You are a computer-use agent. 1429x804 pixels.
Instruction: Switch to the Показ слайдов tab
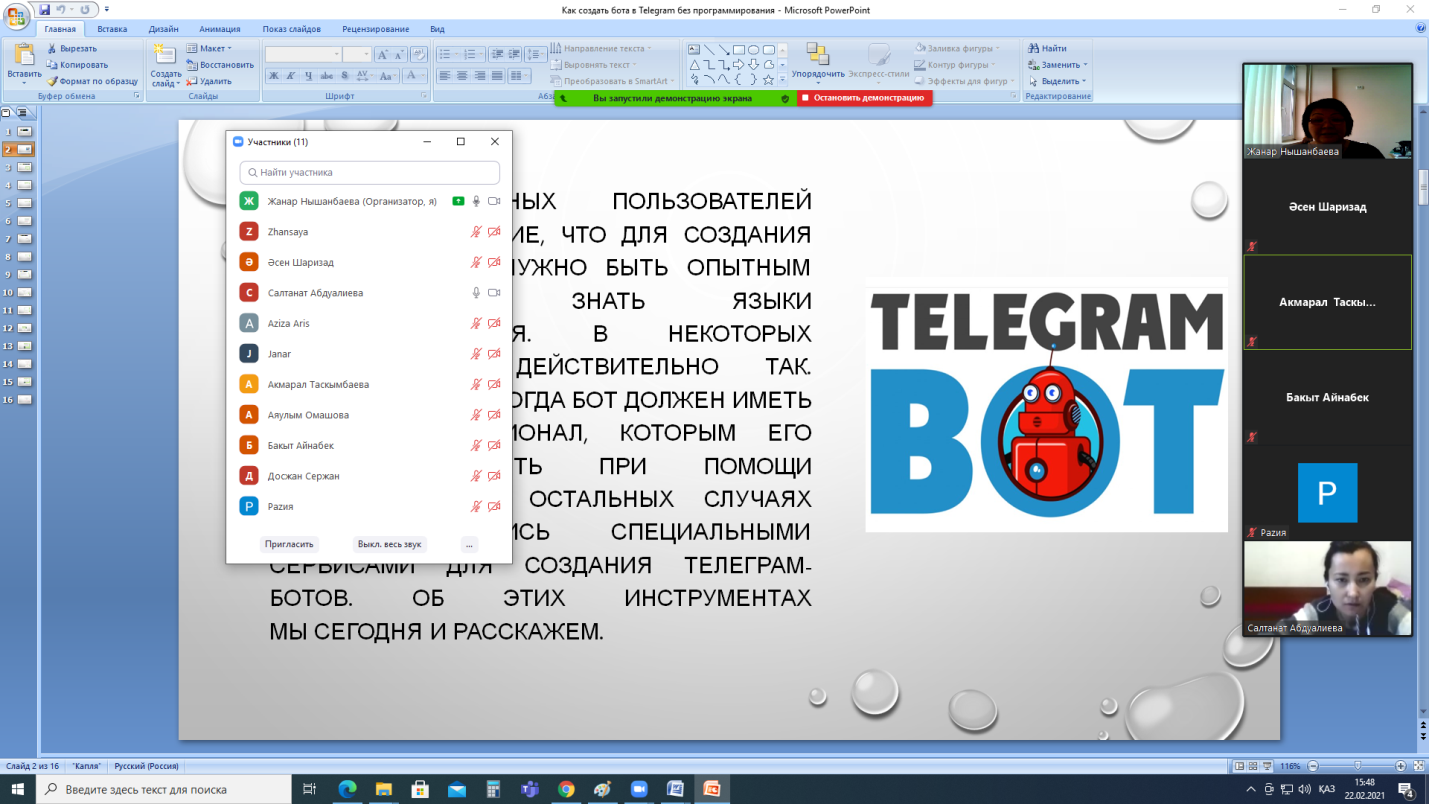pos(291,29)
